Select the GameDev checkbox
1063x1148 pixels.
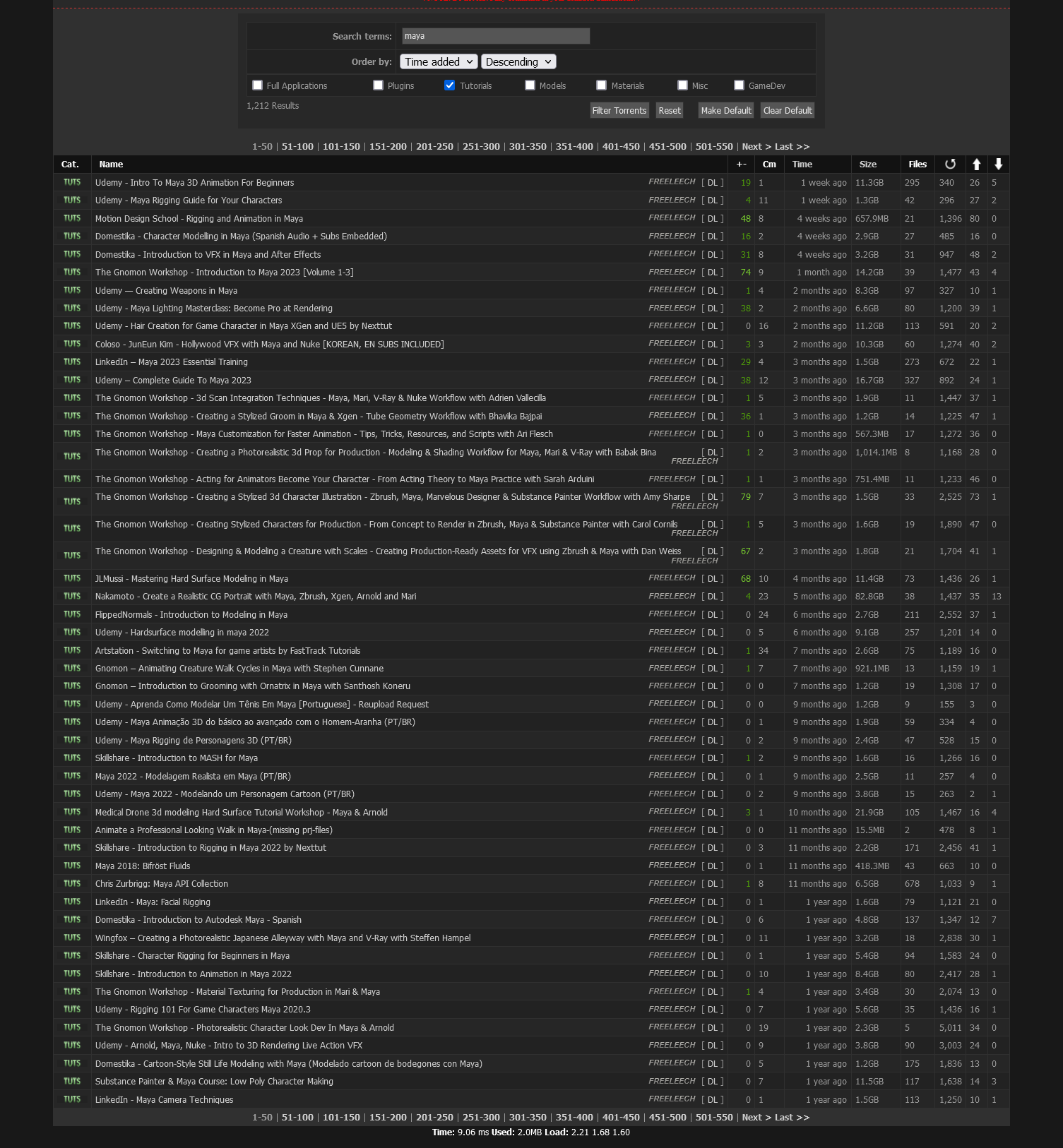click(x=739, y=85)
